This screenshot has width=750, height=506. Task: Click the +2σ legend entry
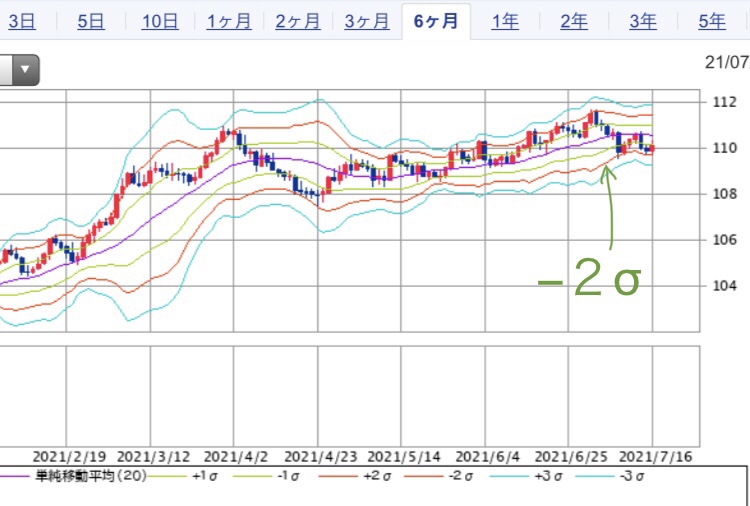pyautogui.click(x=378, y=476)
